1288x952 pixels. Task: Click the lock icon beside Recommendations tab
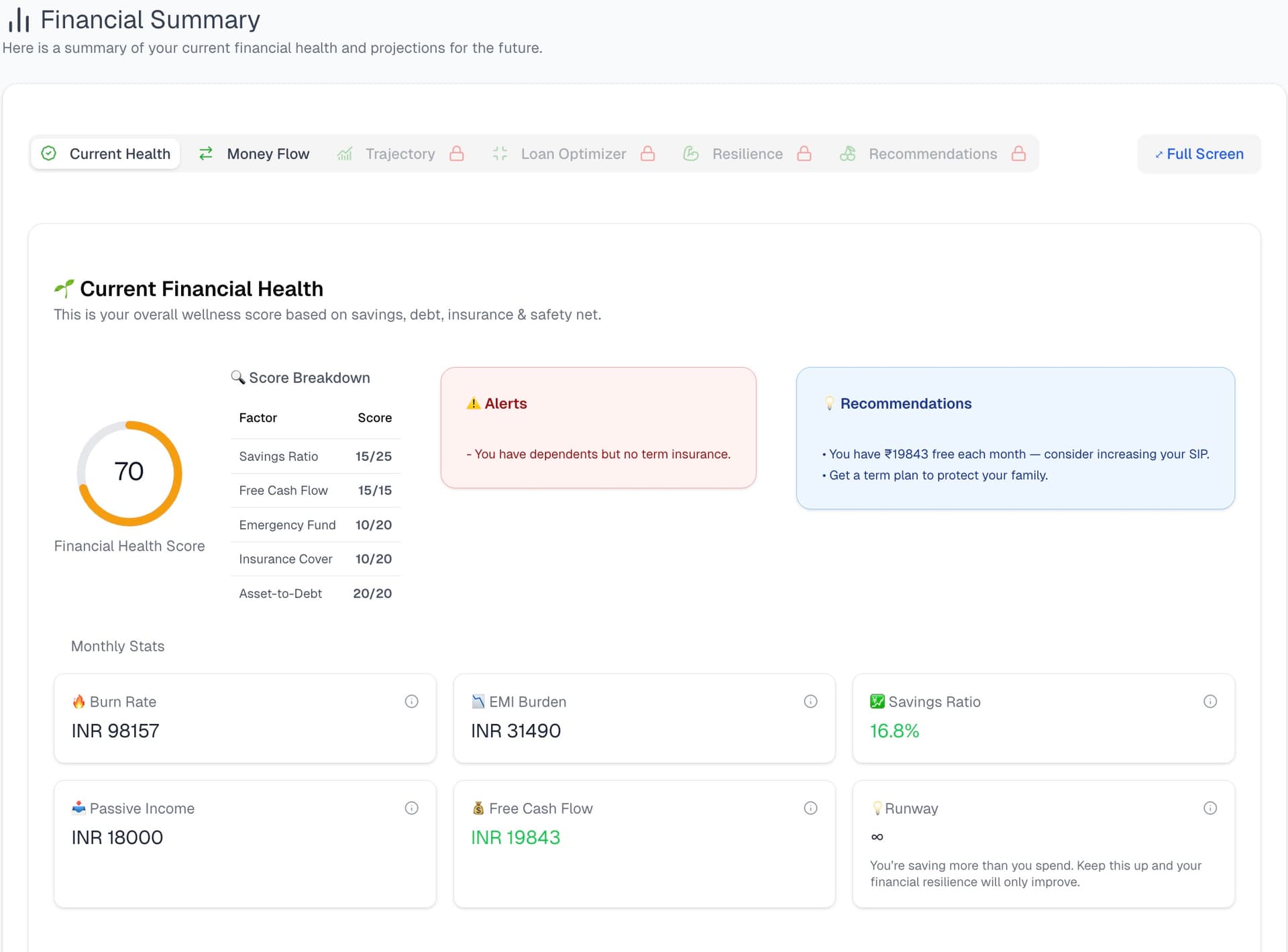pyautogui.click(x=1018, y=154)
